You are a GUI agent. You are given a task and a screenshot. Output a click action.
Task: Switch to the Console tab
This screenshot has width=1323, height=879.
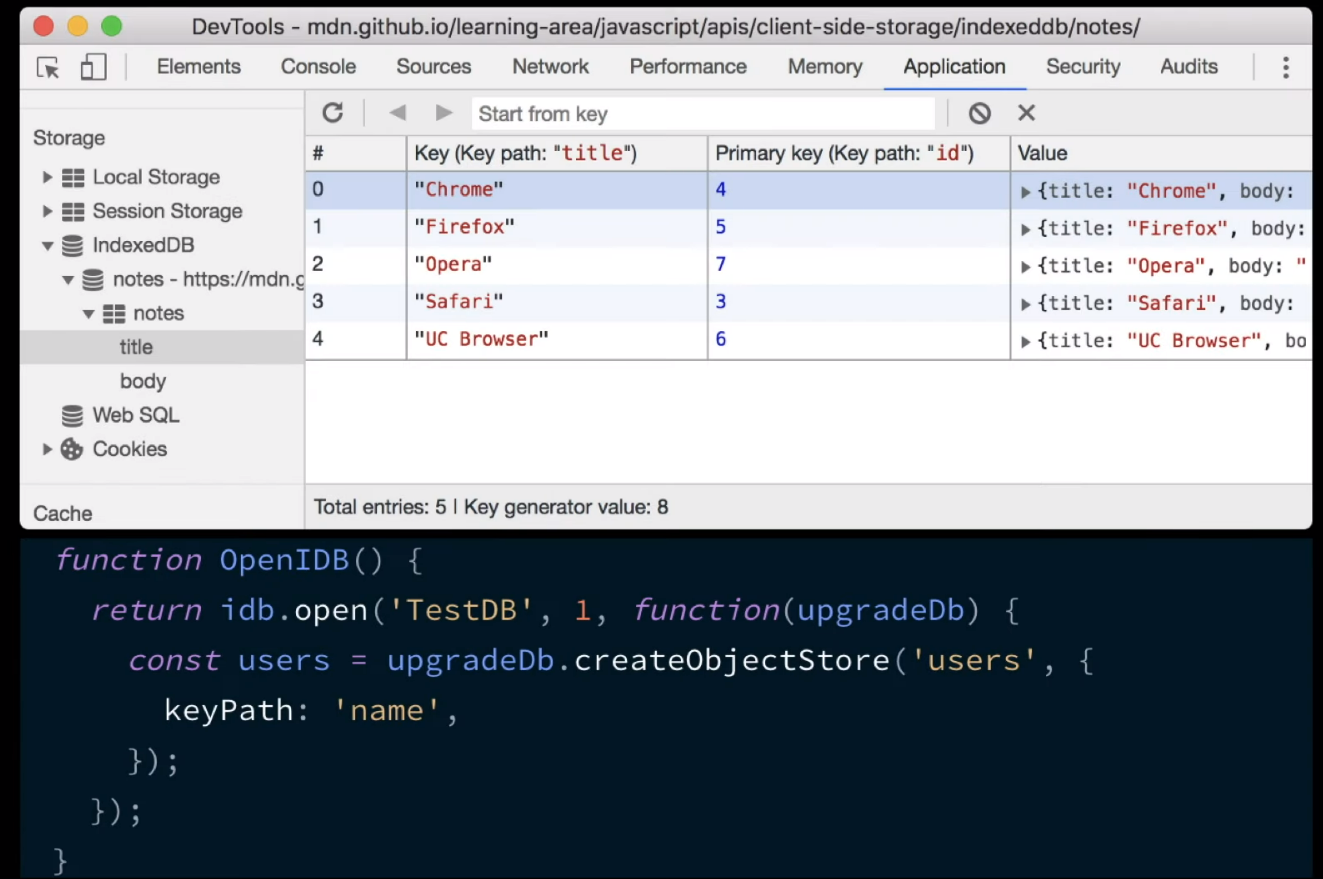pos(318,67)
